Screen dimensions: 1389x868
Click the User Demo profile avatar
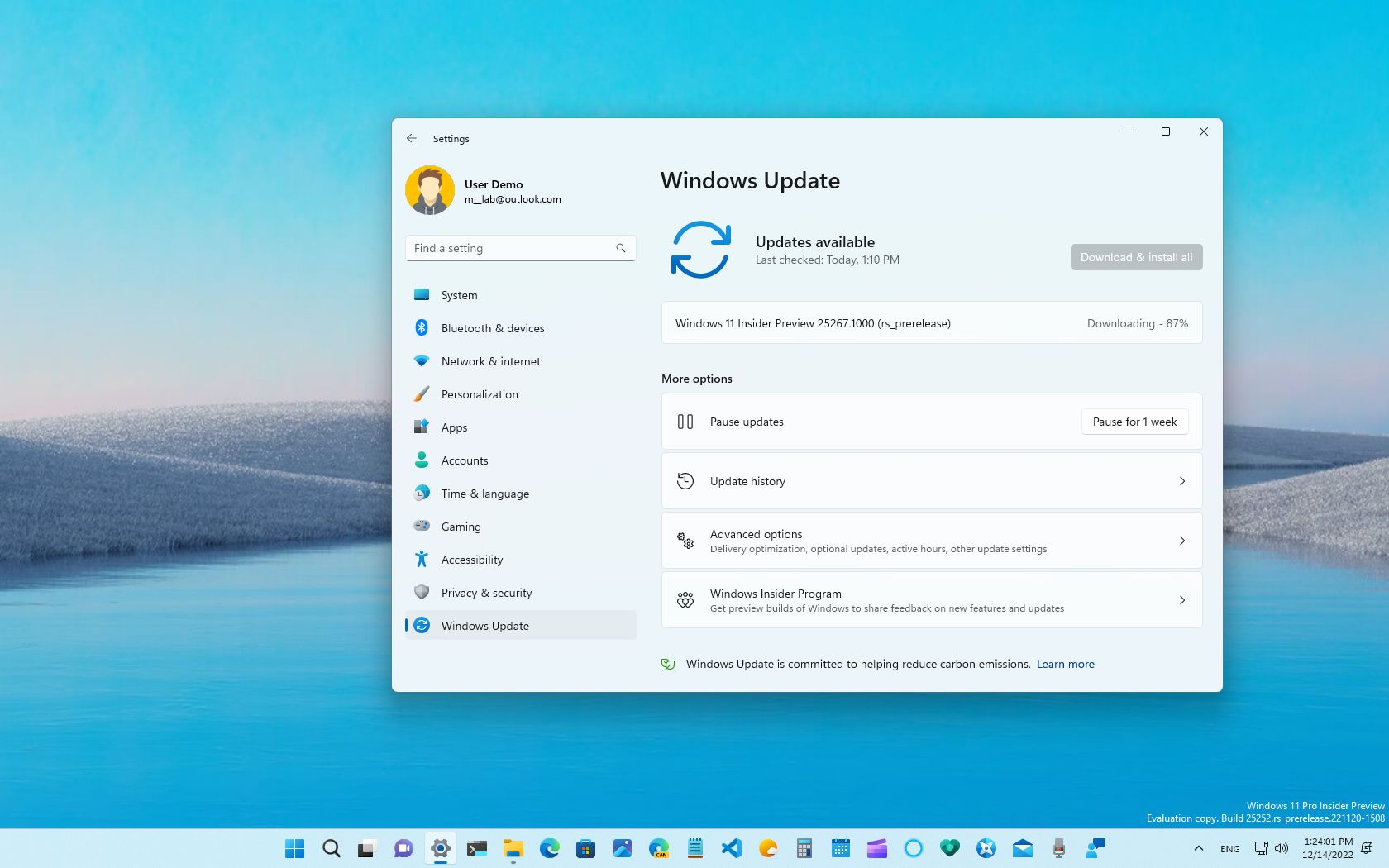[429, 190]
